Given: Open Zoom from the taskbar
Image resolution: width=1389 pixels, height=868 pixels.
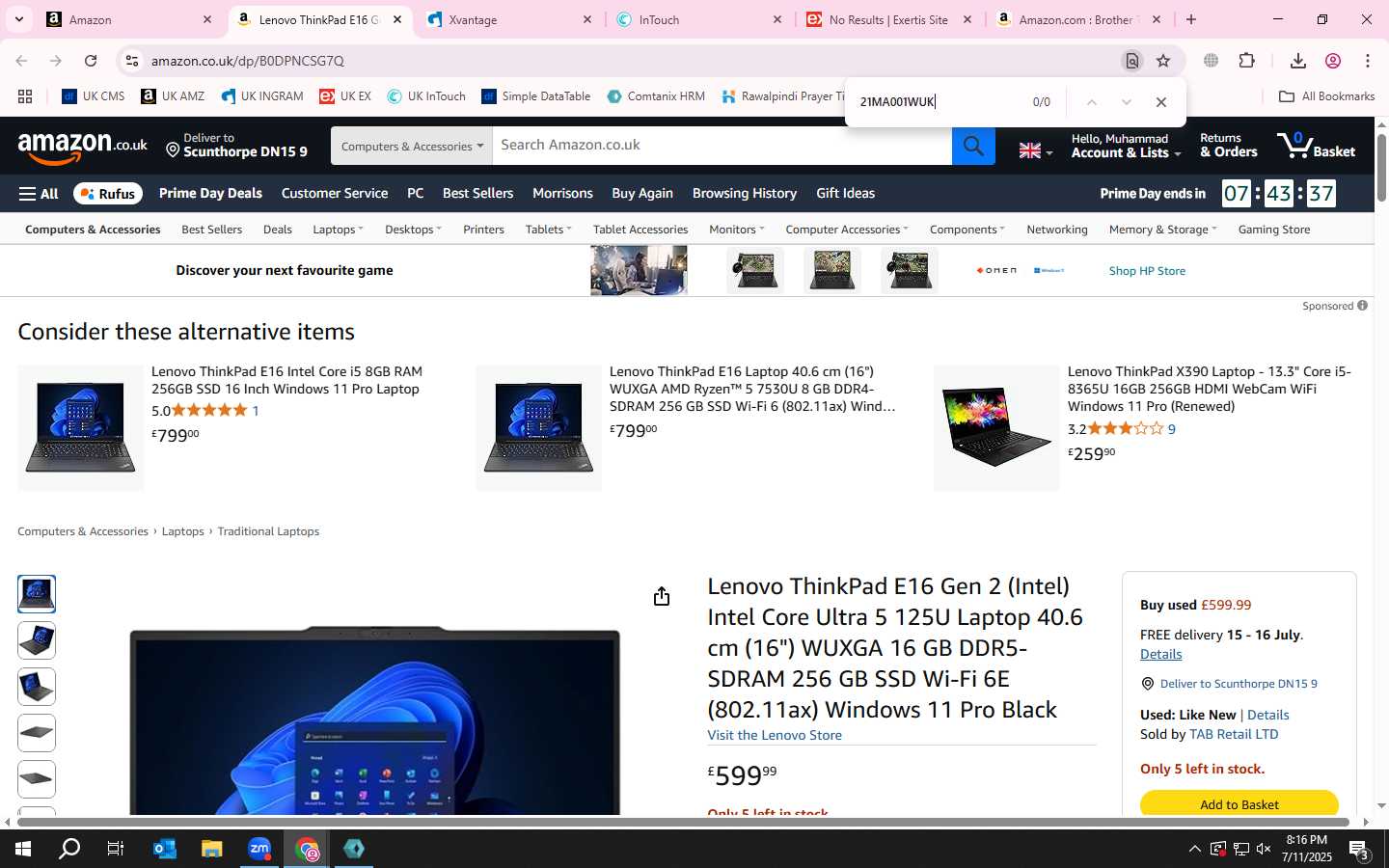Looking at the screenshot, I should [x=259, y=849].
